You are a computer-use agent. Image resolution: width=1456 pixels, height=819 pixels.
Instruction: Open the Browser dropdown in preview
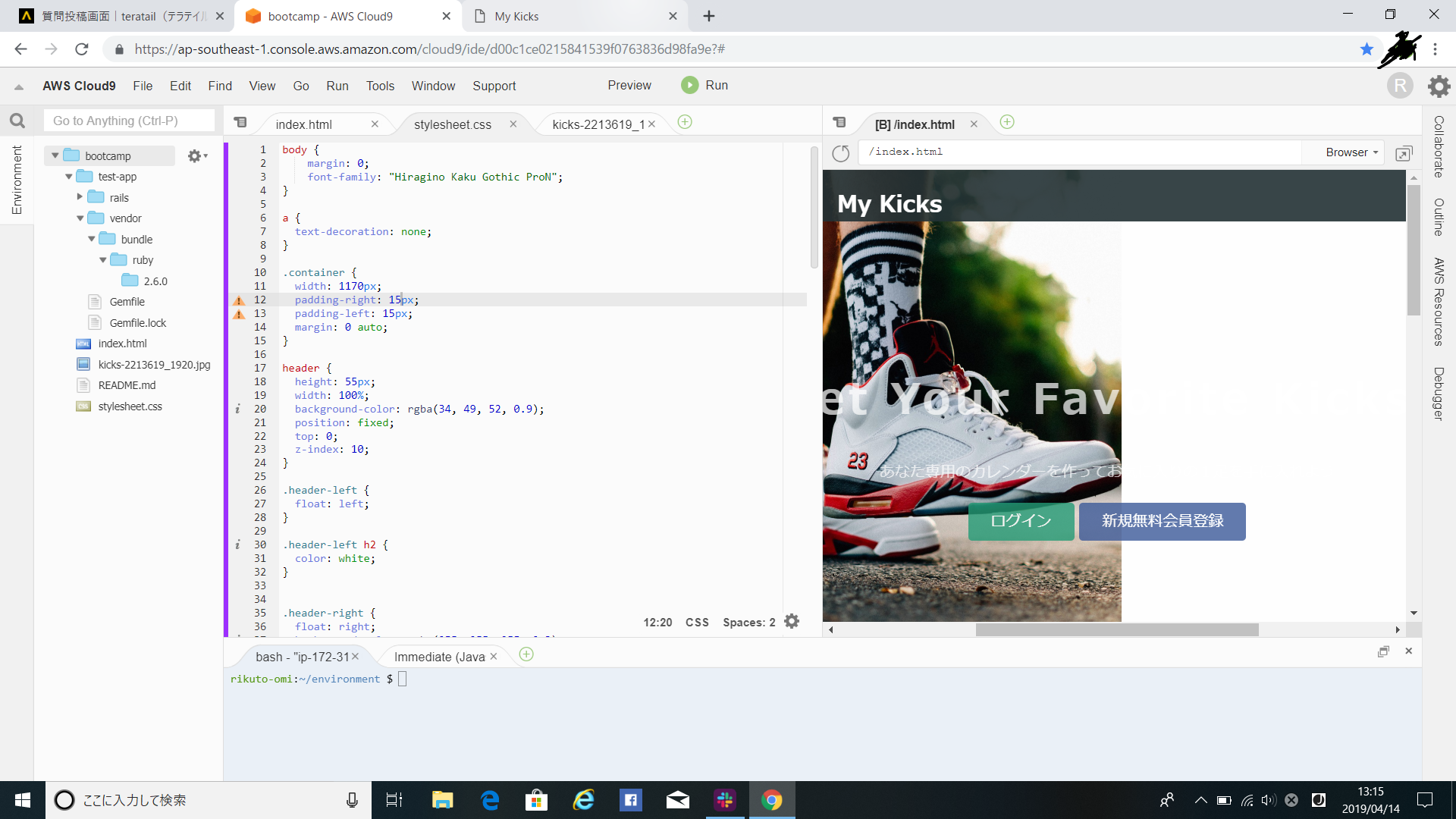click(1351, 152)
